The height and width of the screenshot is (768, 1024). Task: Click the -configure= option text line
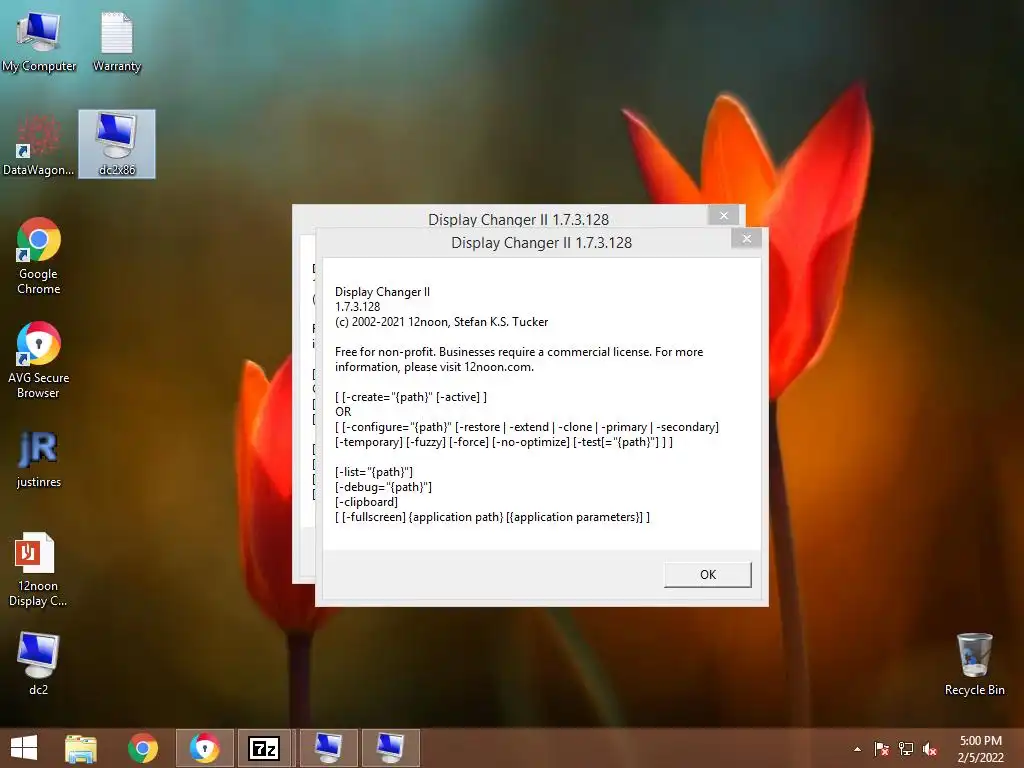527,427
